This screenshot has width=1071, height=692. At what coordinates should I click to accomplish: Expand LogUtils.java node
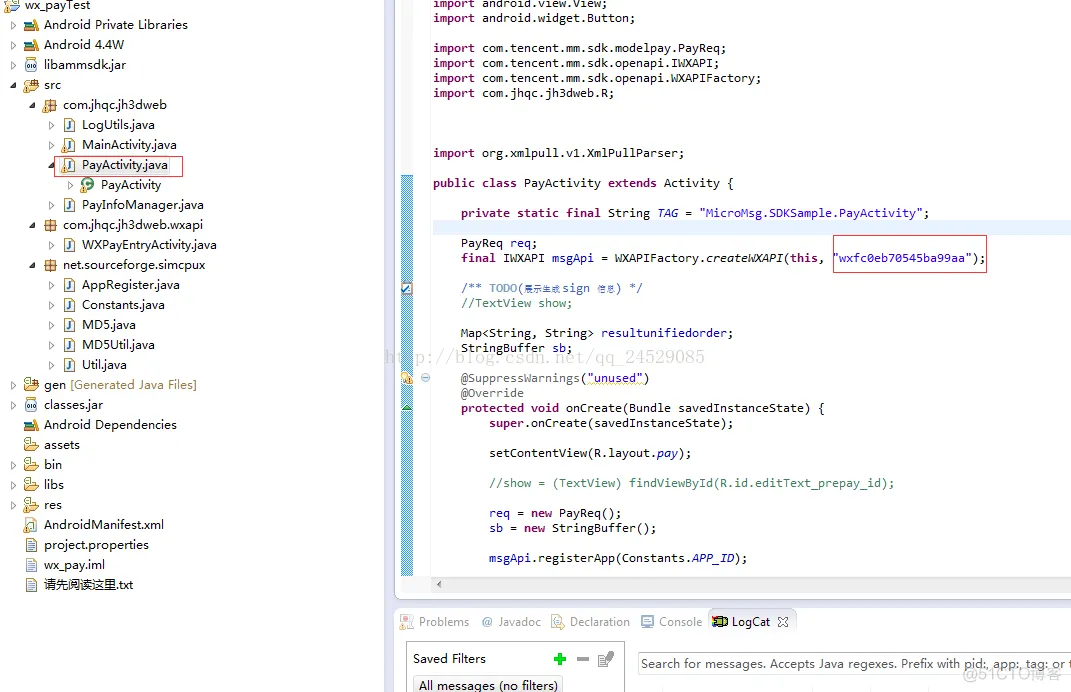click(51, 125)
